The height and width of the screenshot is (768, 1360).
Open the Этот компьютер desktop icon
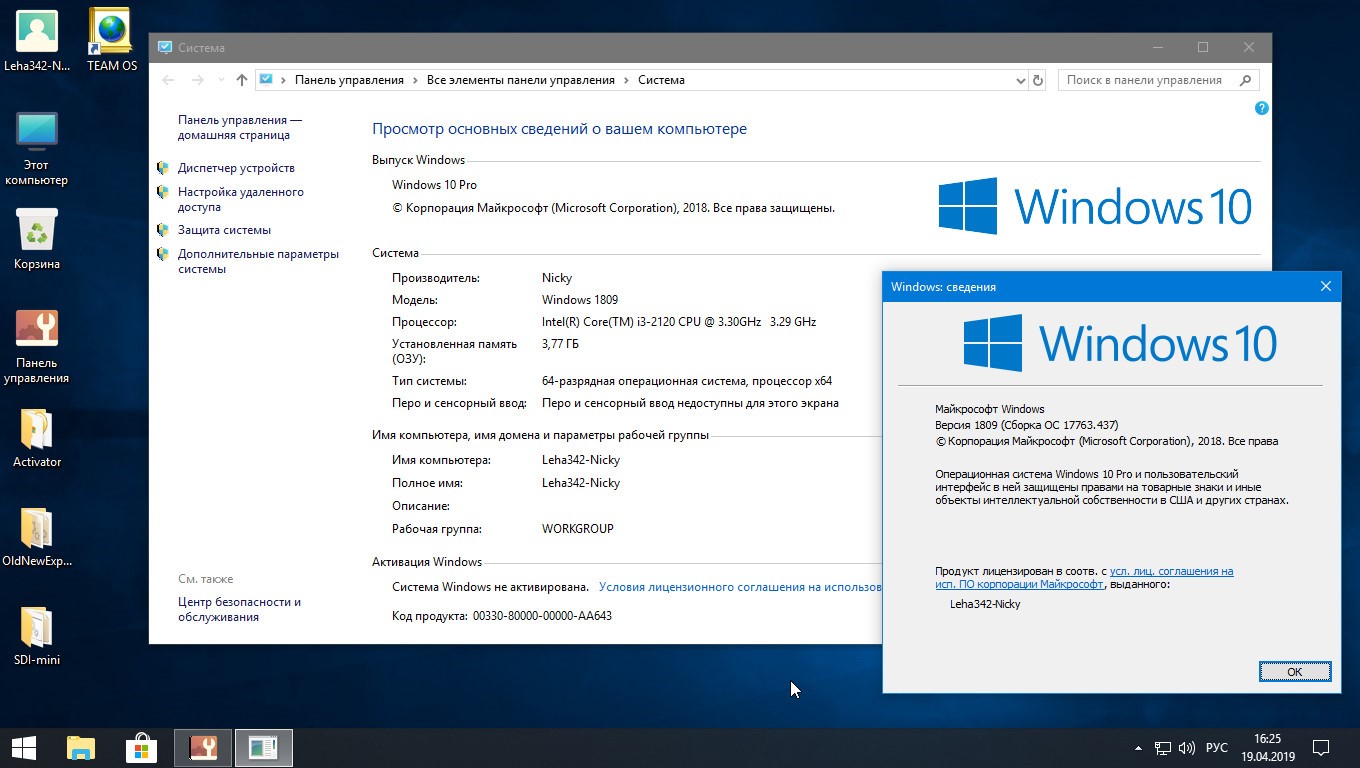37,148
